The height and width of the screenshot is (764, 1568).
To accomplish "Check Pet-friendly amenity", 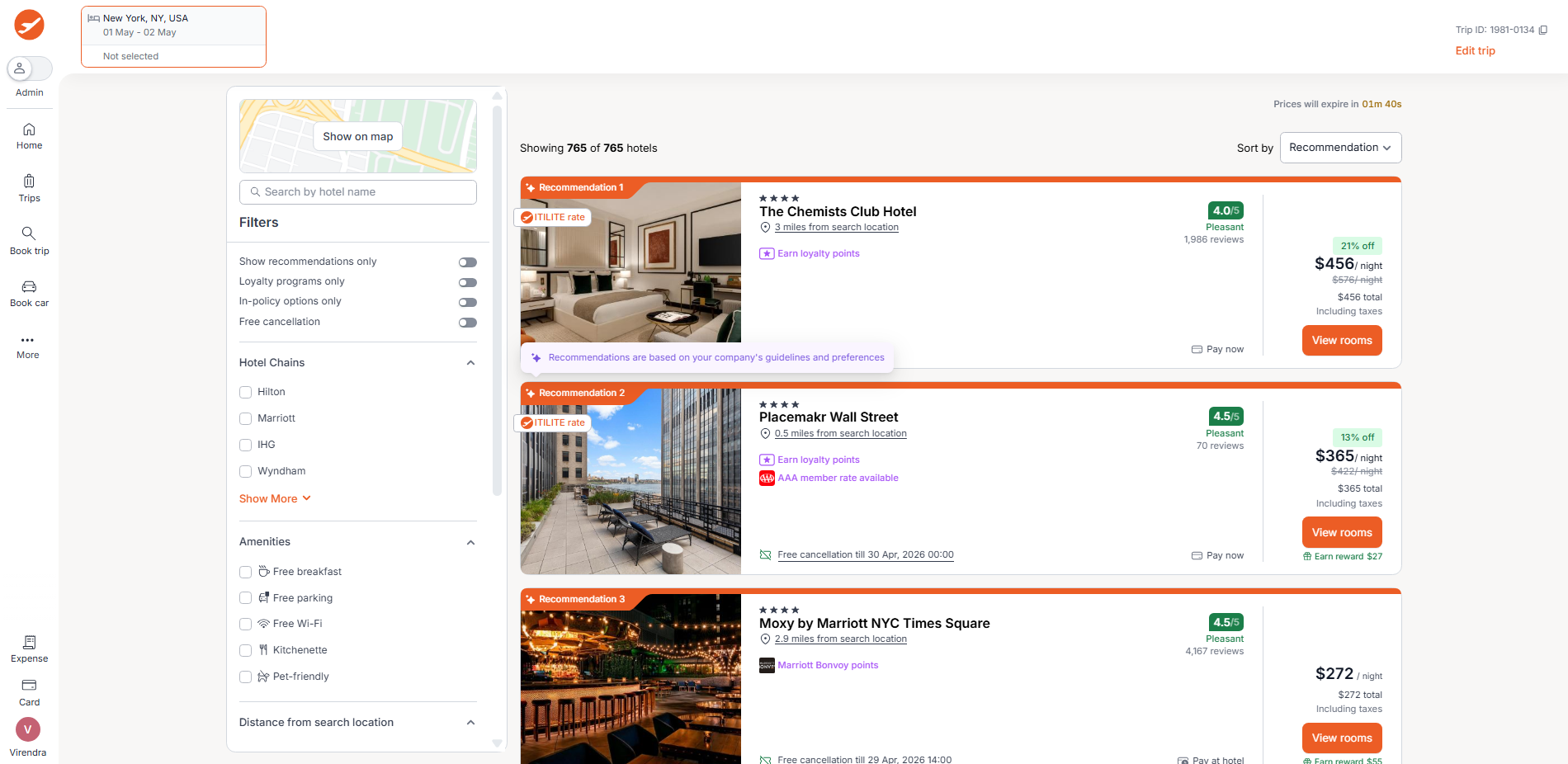I will coord(245,677).
